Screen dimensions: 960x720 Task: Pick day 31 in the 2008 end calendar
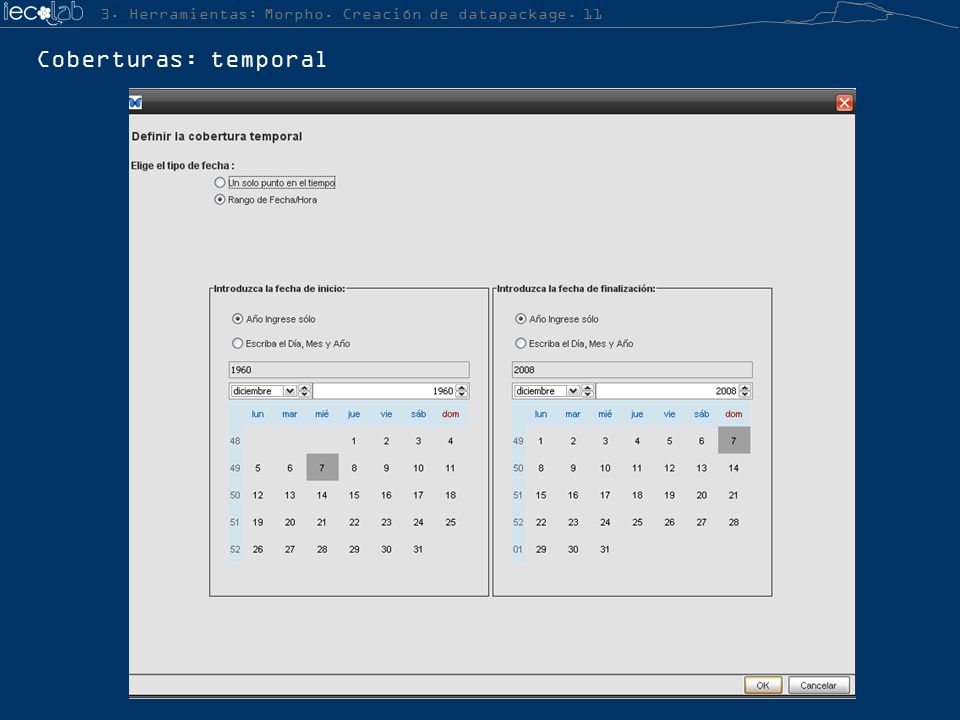tap(605, 549)
